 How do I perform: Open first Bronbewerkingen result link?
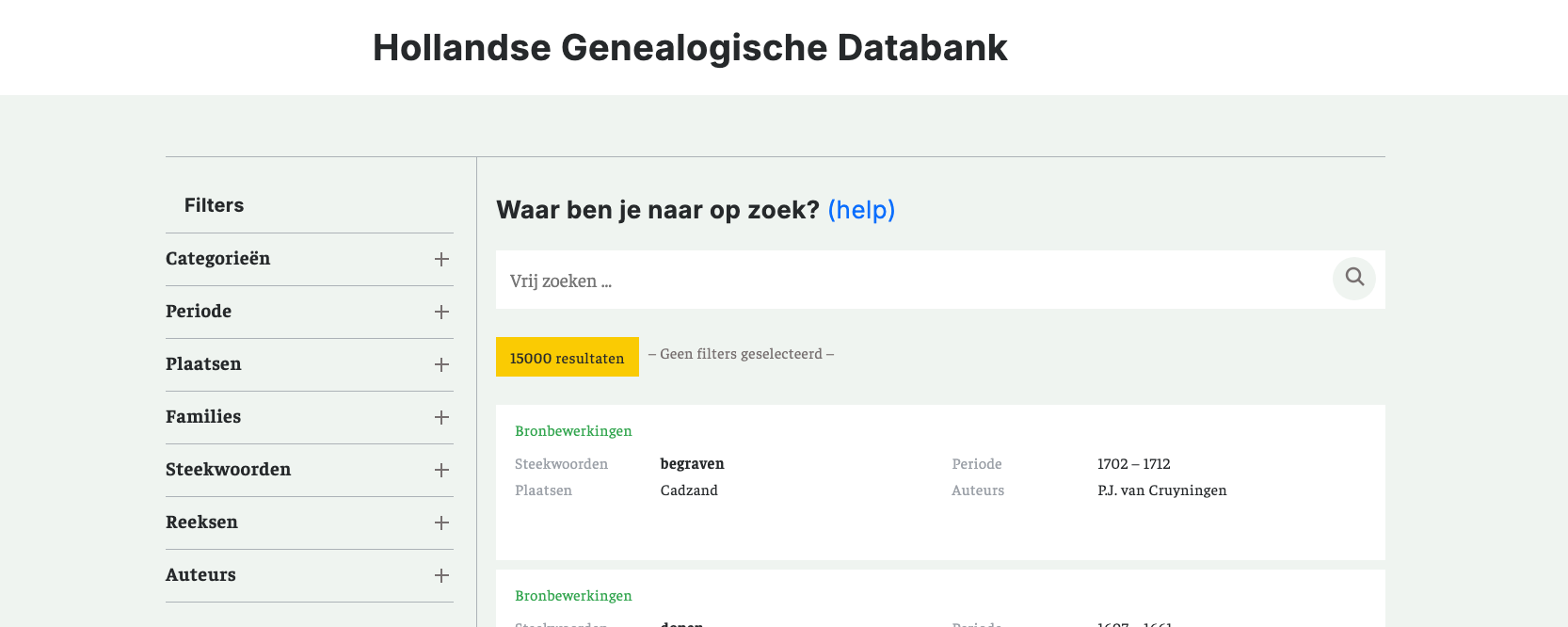pos(573,431)
